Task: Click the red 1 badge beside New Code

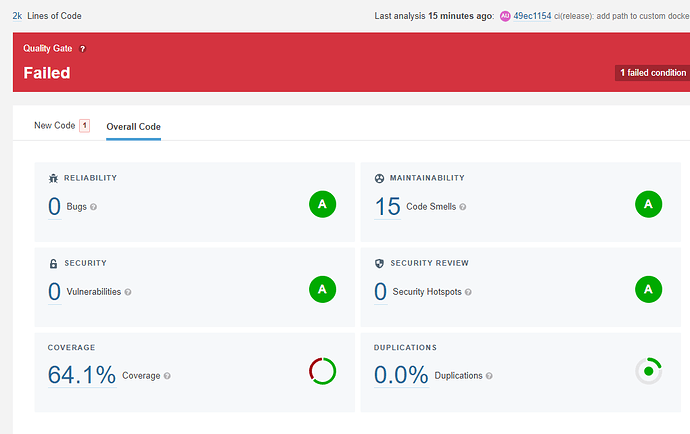Action: [x=84, y=125]
